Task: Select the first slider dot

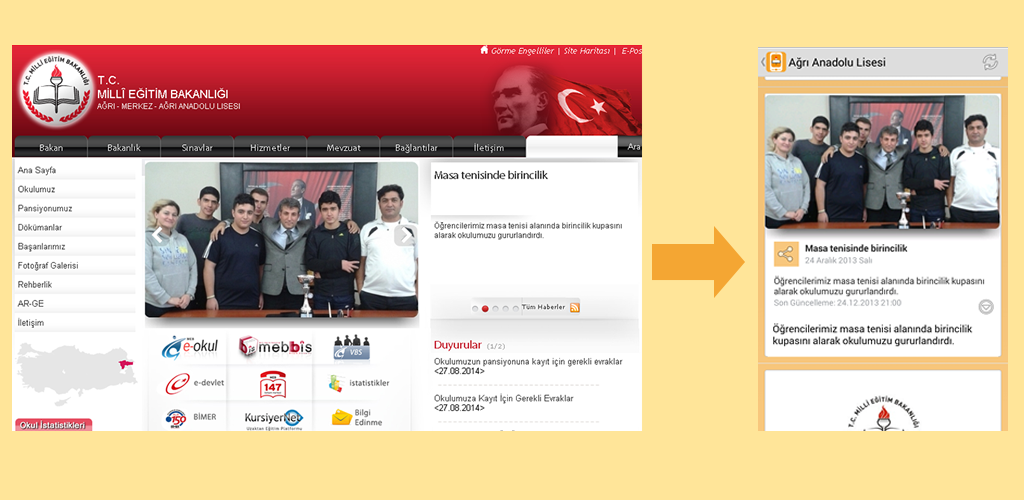Action: click(475, 309)
